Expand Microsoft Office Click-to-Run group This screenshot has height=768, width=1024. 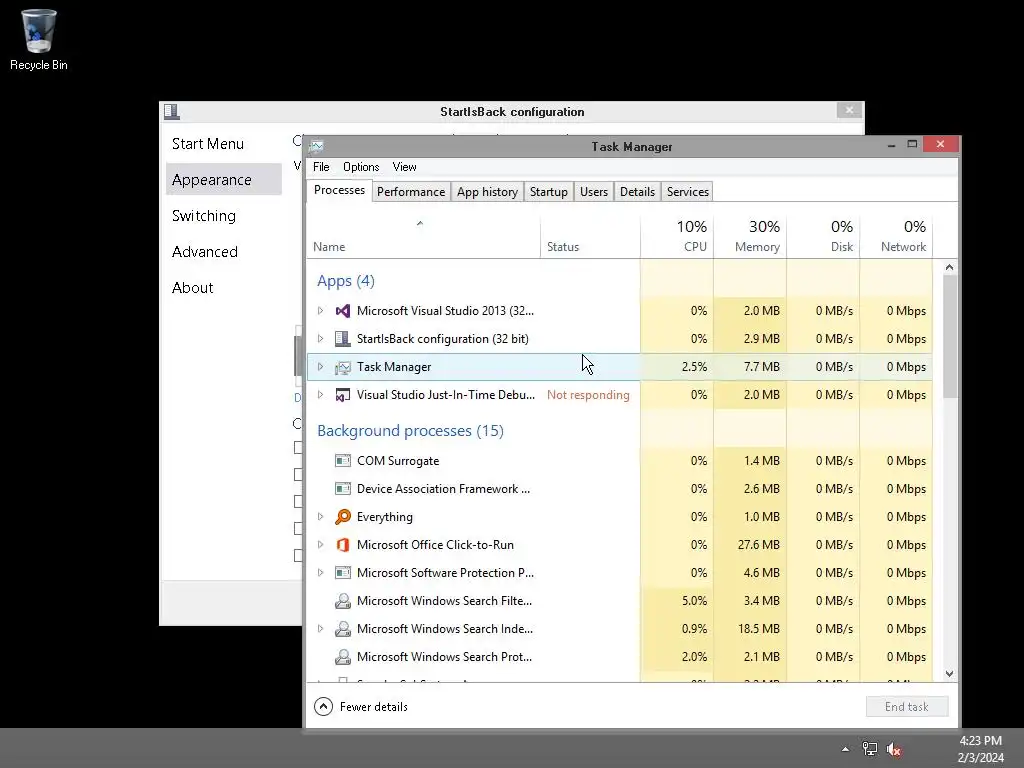pyautogui.click(x=320, y=545)
